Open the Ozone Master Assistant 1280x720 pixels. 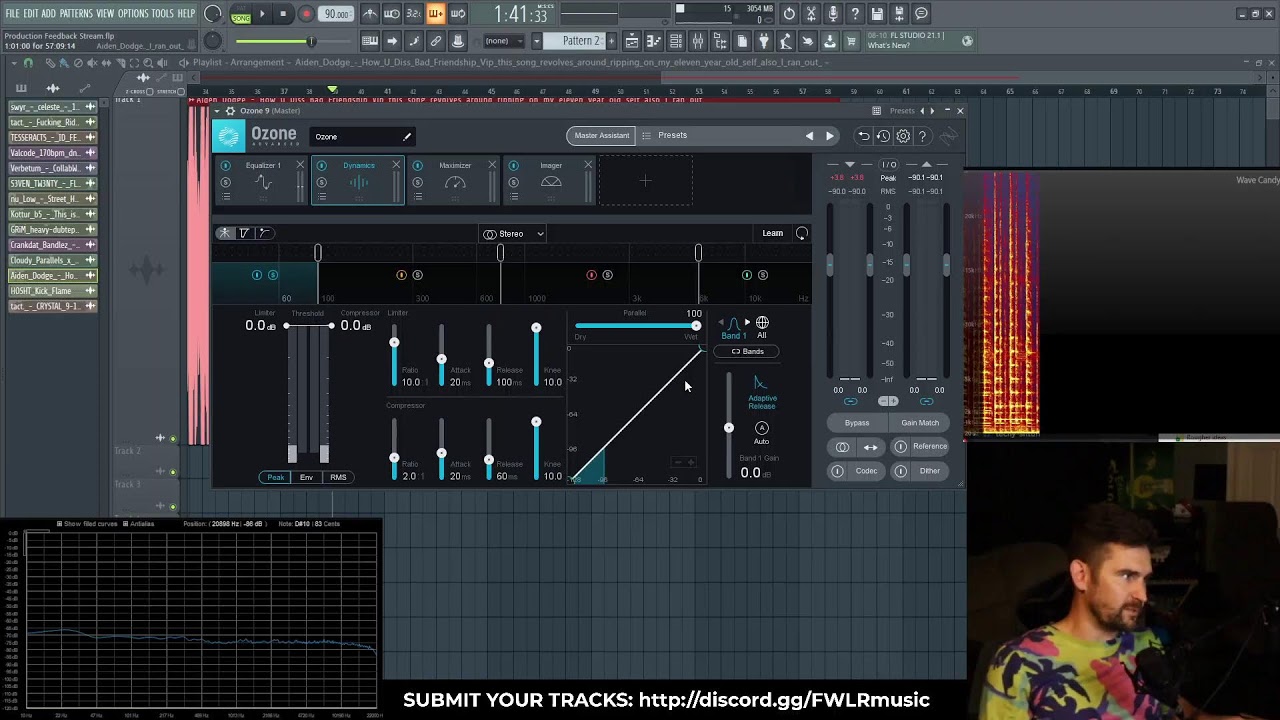[602, 135]
